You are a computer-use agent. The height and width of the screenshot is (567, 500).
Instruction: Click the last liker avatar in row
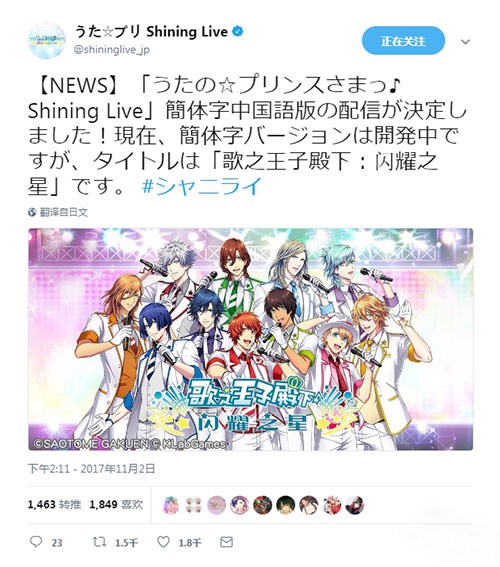point(355,505)
